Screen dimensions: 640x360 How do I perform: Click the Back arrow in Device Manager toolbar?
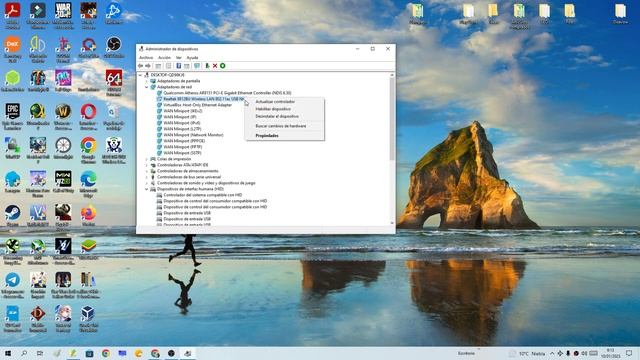coord(140,66)
